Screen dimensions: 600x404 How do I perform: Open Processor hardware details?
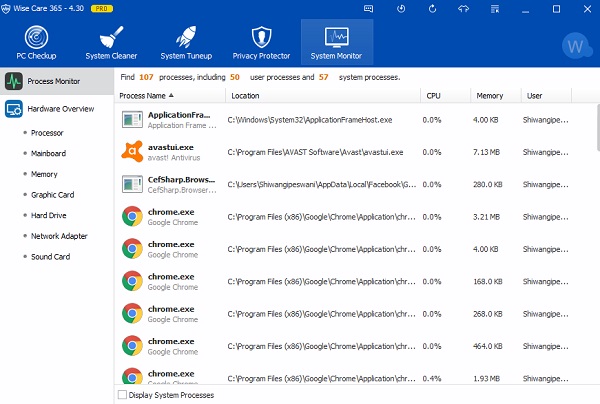pyautogui.click(x=47, y=133)
